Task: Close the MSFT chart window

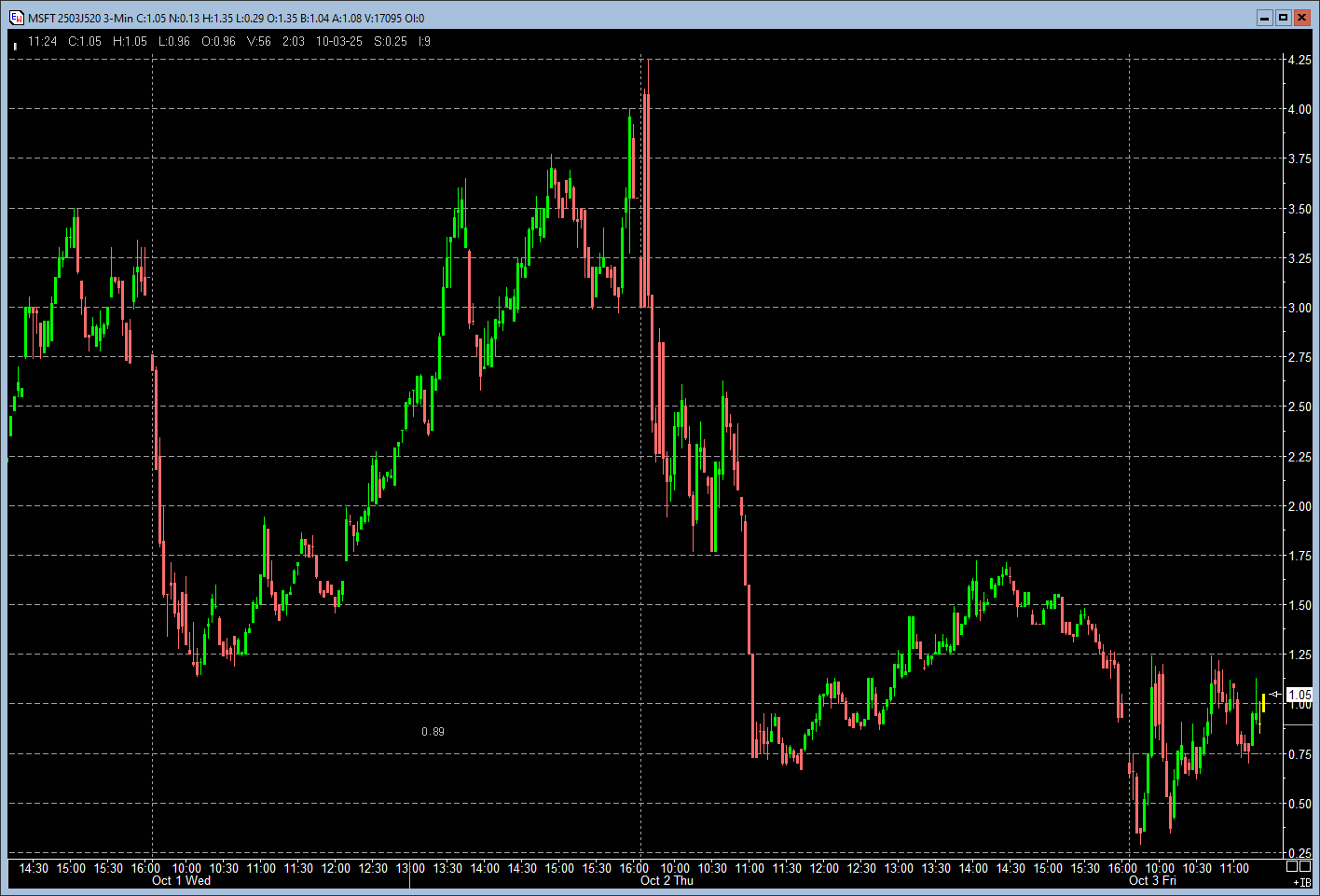Action: pos(1302,18)
